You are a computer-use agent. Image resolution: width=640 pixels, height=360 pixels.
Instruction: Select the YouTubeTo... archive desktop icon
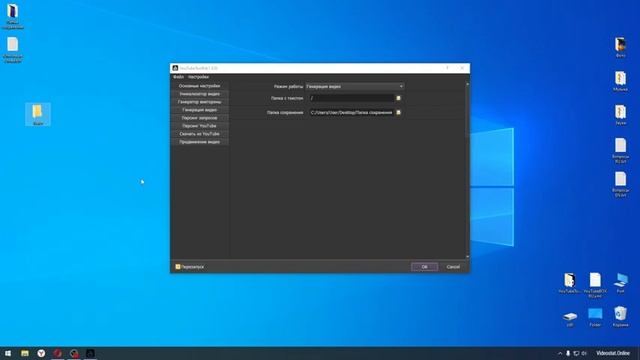(x=569, y=283)
